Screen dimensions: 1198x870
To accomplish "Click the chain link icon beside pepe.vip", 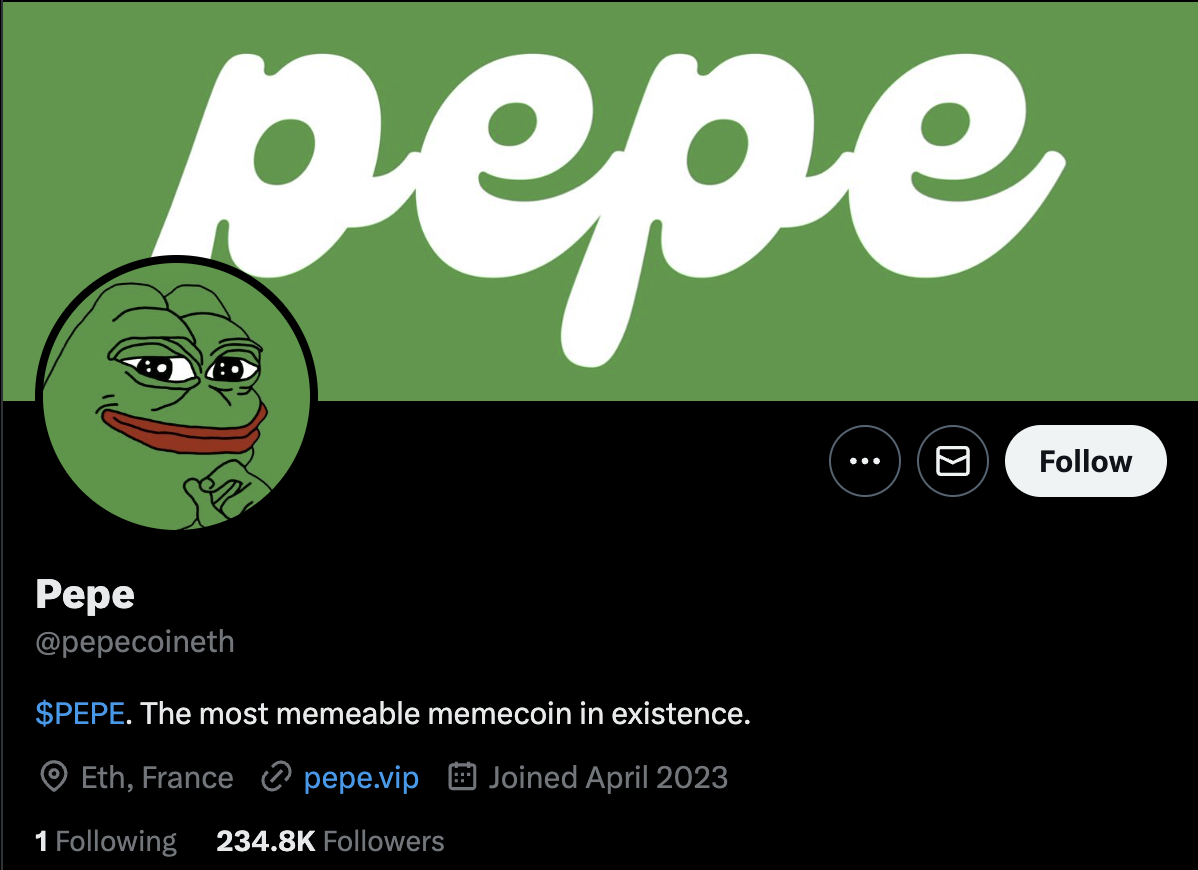I will pyautogui.click(x=276, y=777).
